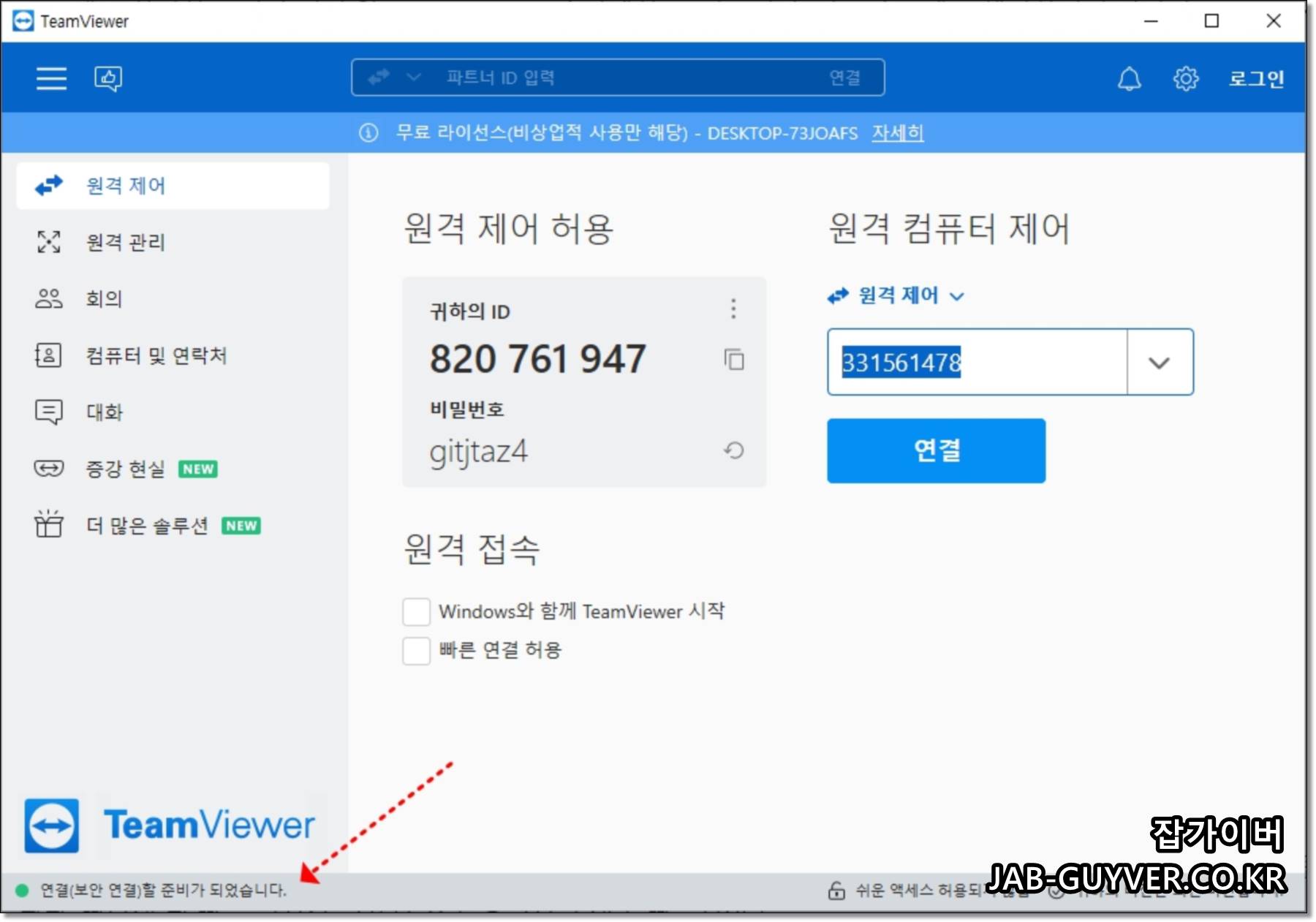Open the hamburger menu

[x=51, y=78]
